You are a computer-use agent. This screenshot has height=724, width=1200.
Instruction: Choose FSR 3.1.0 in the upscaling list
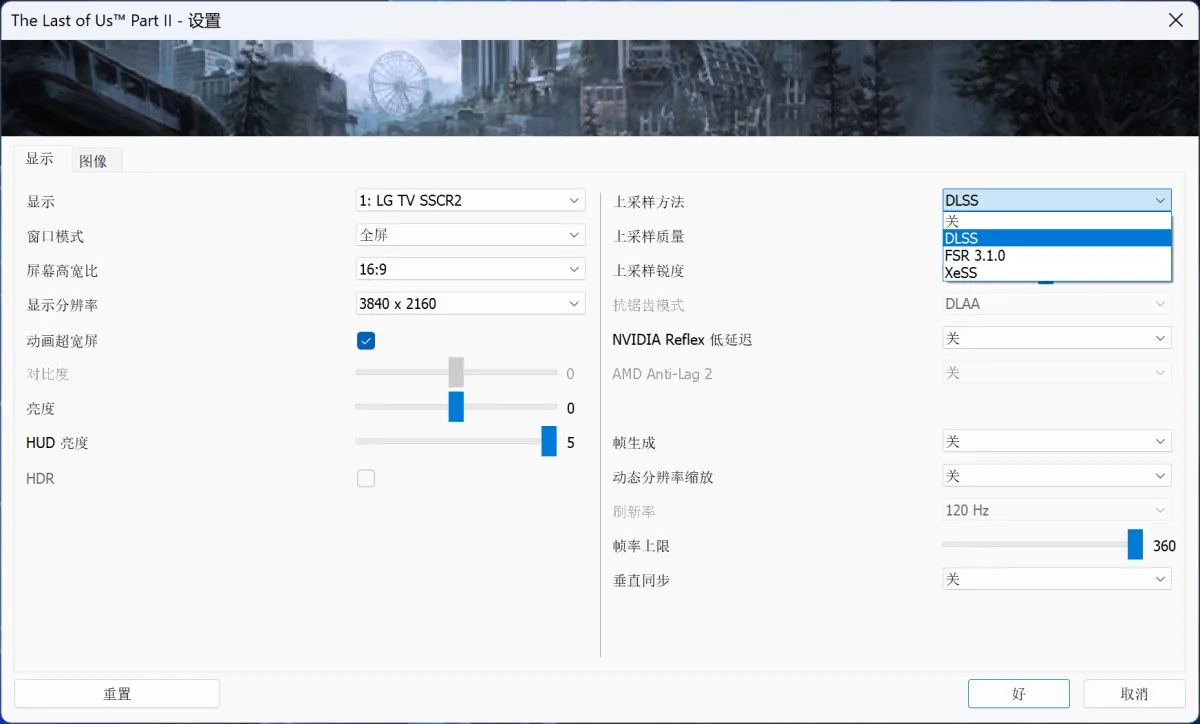point(1057,255)
